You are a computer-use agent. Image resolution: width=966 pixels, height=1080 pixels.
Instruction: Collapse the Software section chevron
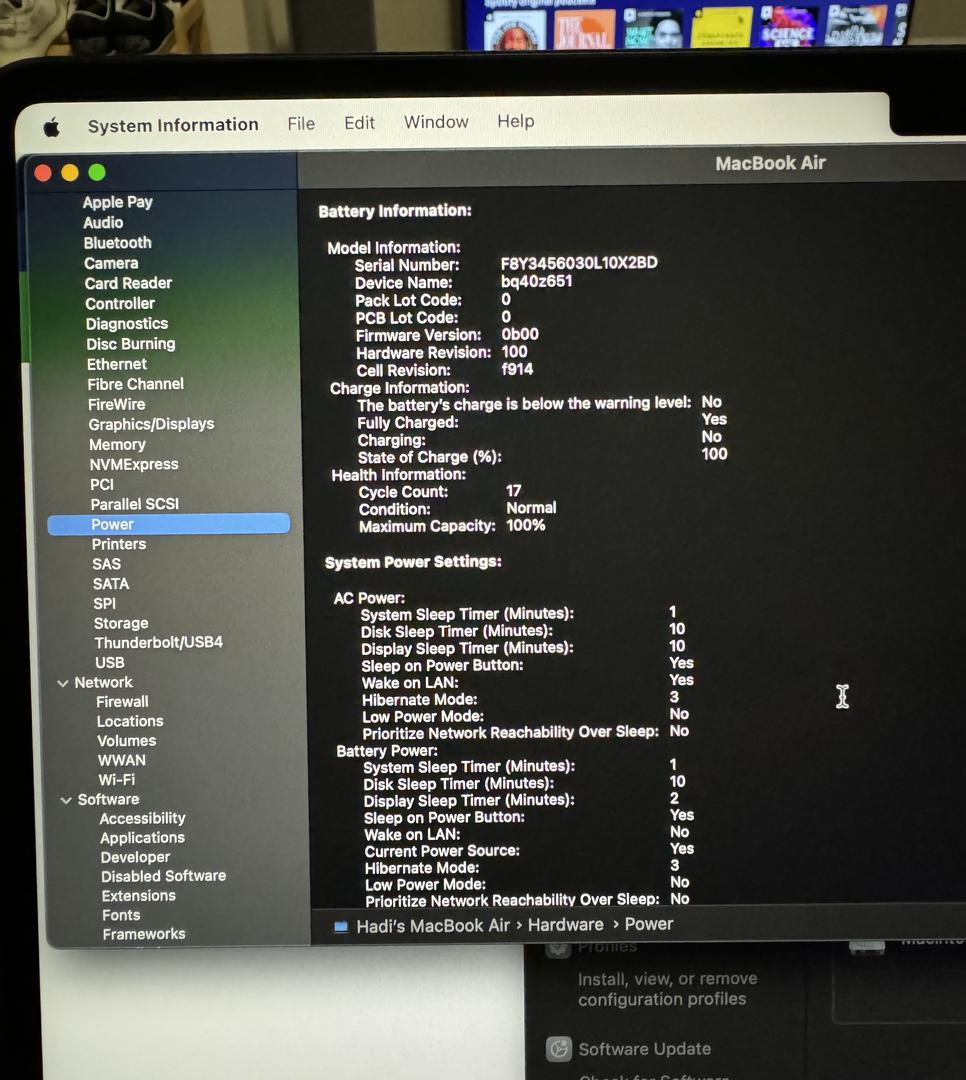[x=66, y=800]
